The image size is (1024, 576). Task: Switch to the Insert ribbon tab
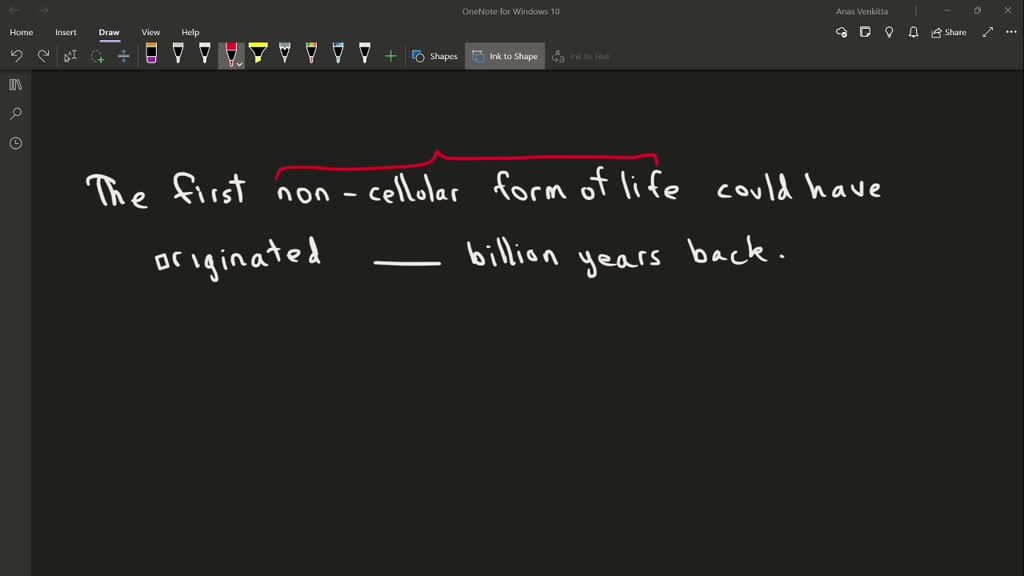pyautogui.click(x=65, y=32)
